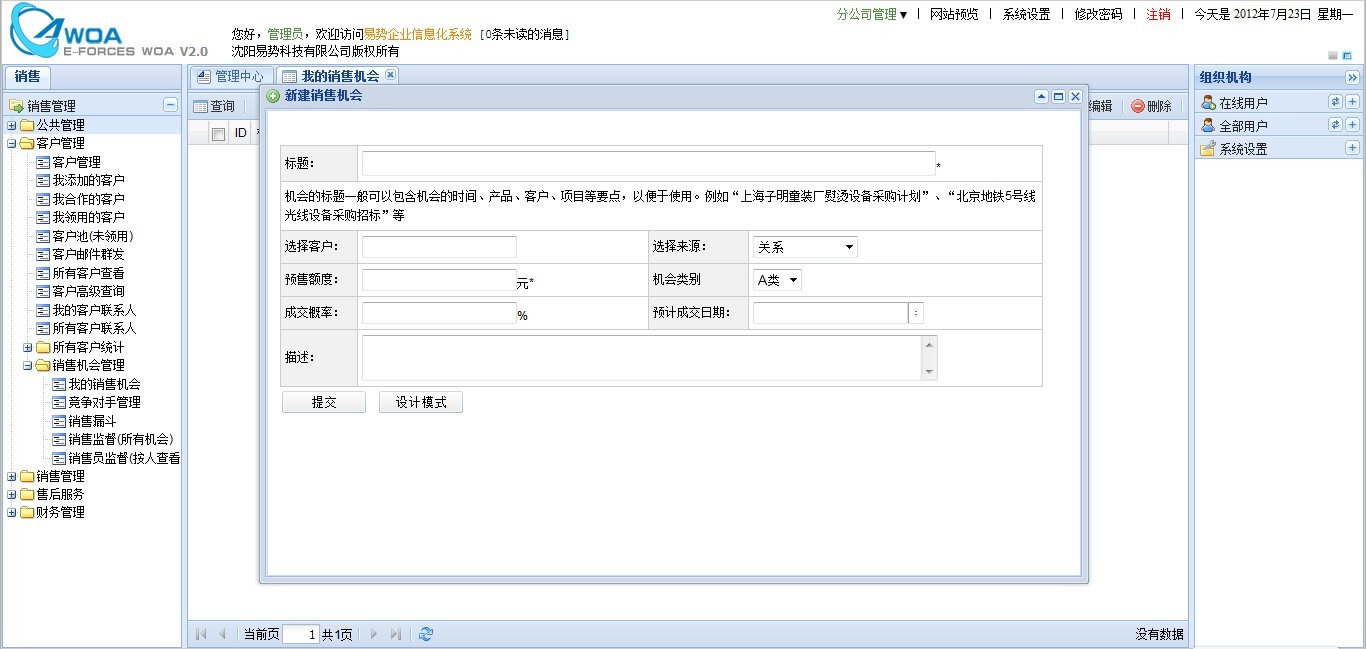This screenshot has width=1366, height=649.
Task: Switch to the management center (管理中心) tab
Action: pyautogui.click(x=230, y=76)
